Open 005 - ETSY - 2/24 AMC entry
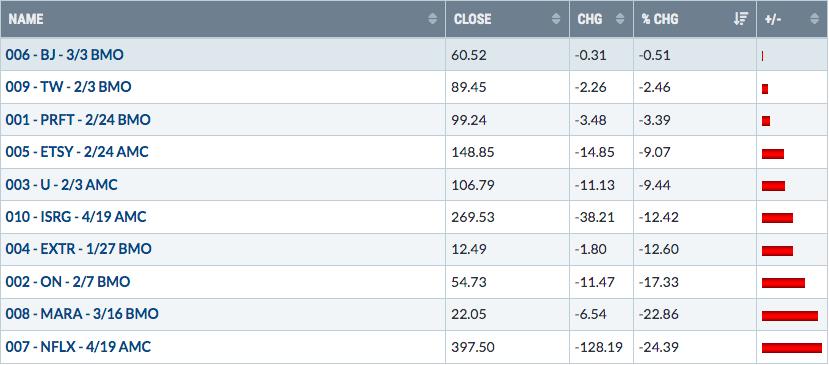The height and width of the screenshot is (365, 829). click(77, 152)
